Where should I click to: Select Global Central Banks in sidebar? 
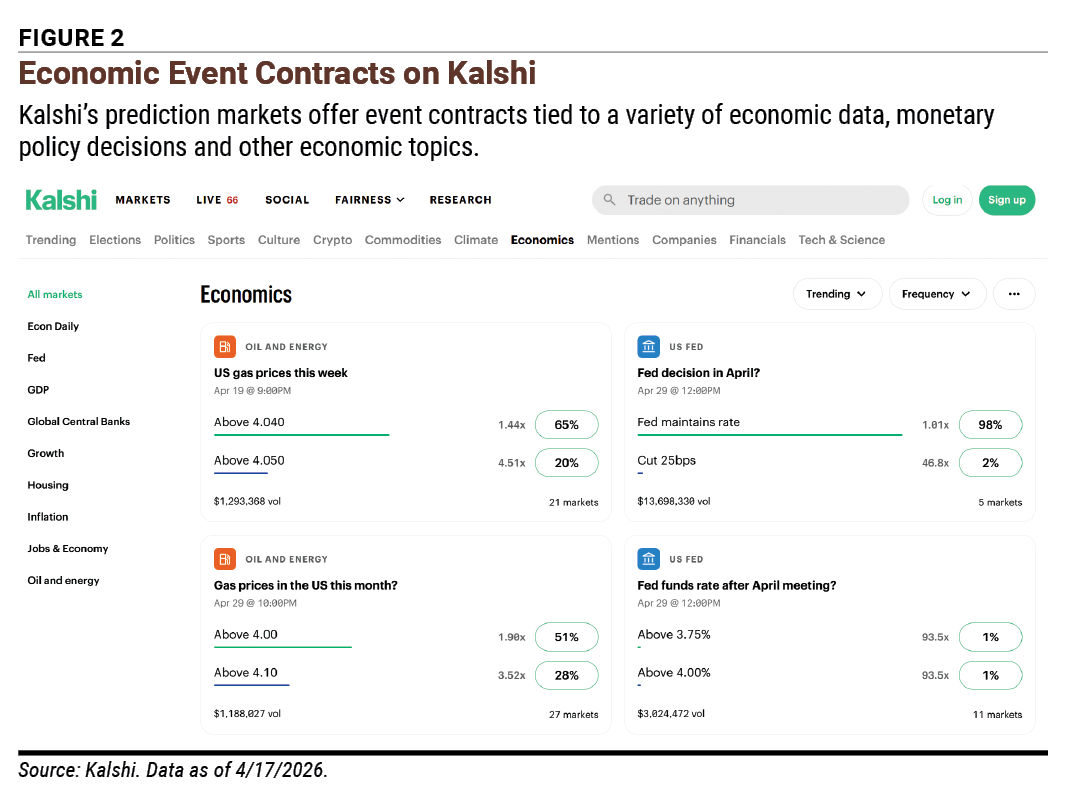(79, 422)
